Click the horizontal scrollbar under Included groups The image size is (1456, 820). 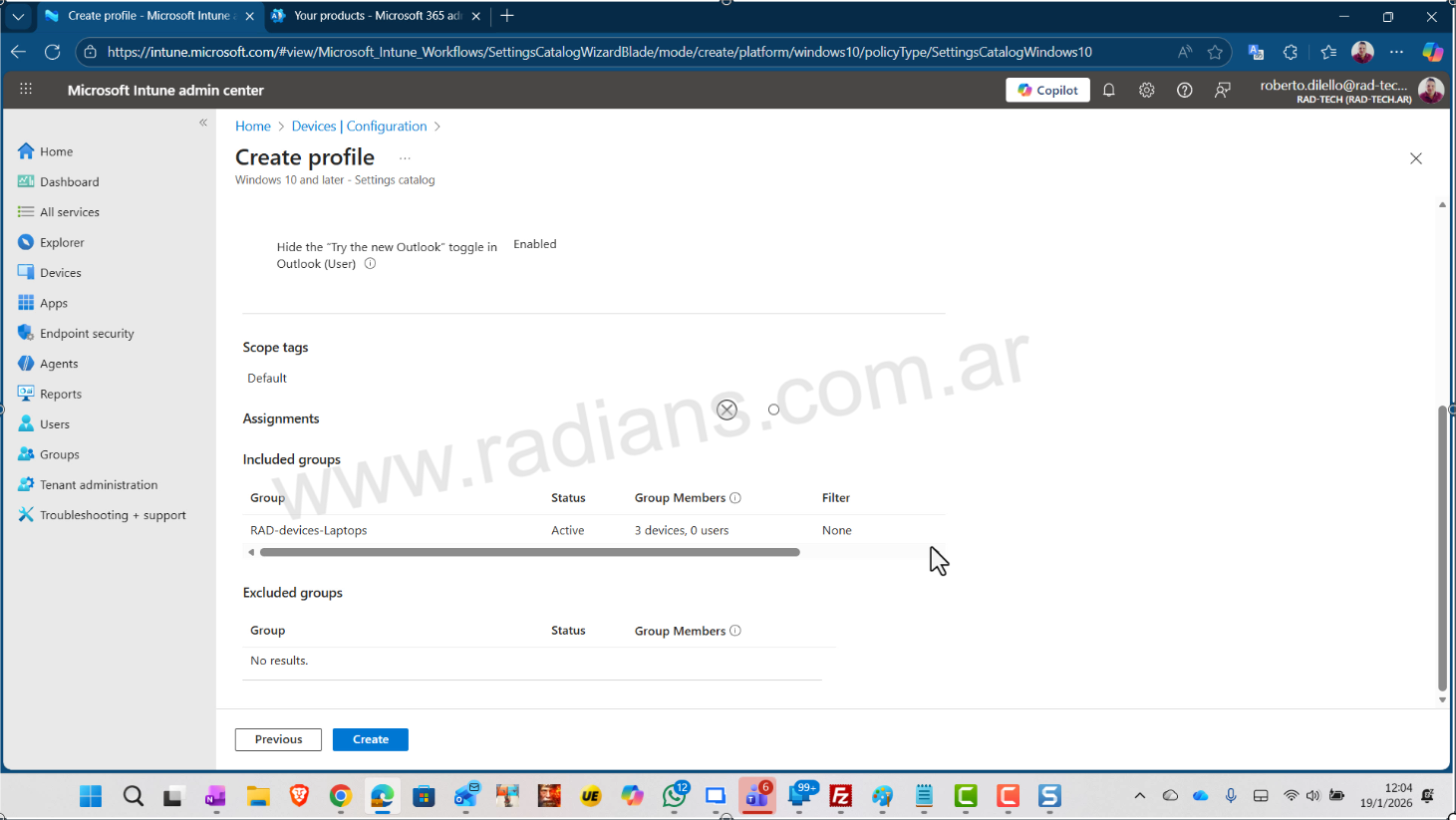click(528, 552)
